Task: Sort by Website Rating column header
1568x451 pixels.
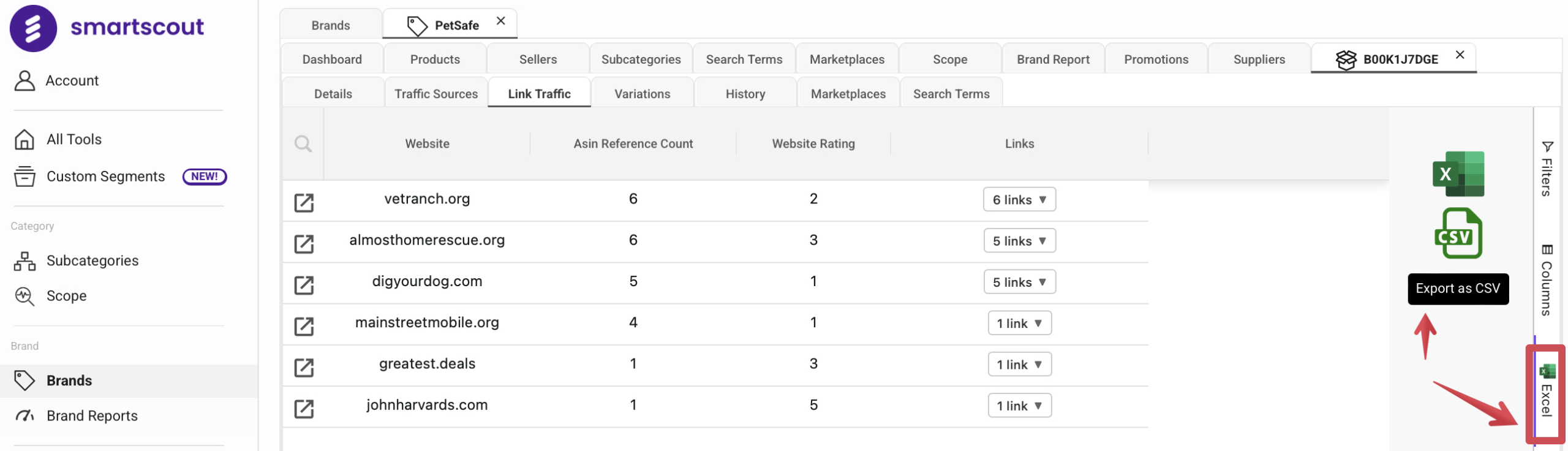Action: pyautogui.click(x=813, y=143)
